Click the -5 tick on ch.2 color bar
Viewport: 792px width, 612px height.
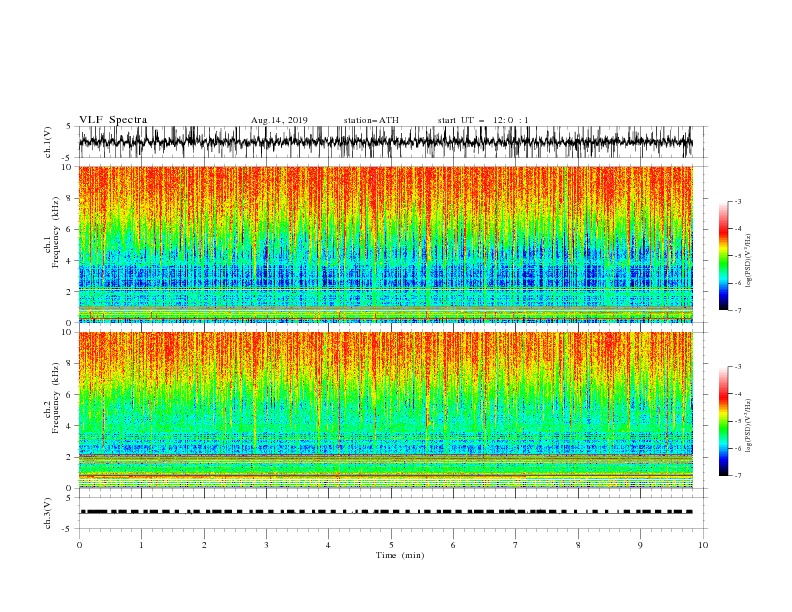737,421
